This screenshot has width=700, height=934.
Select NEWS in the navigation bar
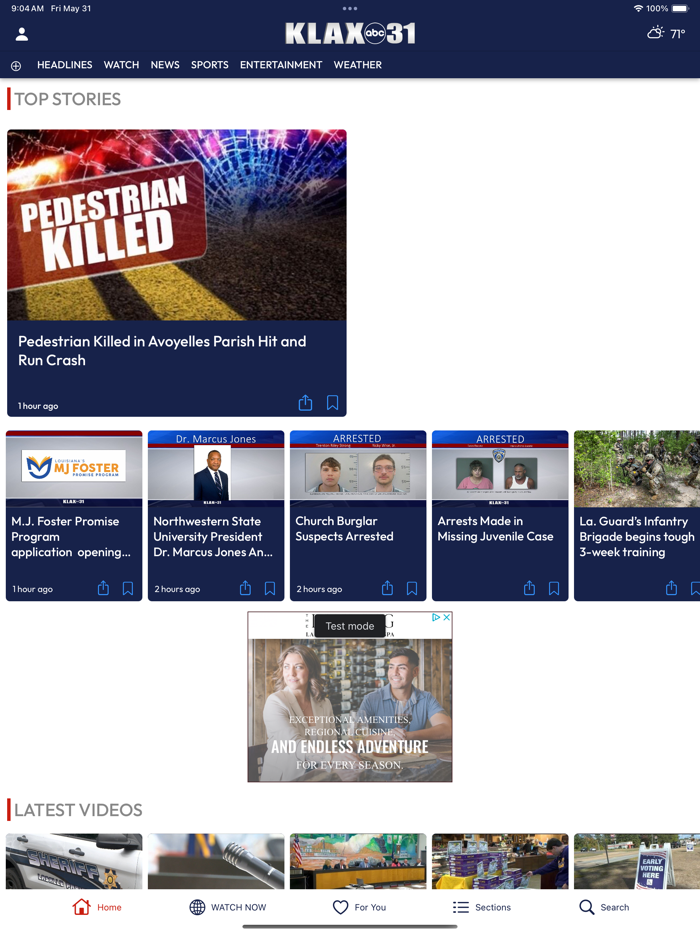coord(165,65)
